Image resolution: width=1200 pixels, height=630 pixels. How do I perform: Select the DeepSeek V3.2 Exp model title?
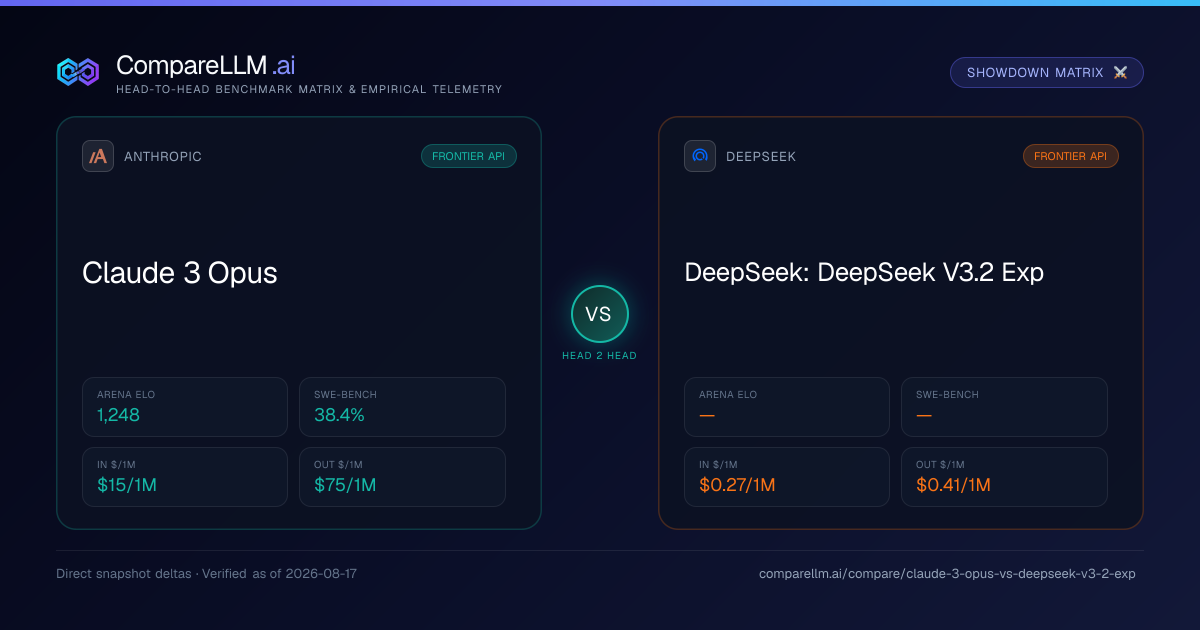coord(864,273)
